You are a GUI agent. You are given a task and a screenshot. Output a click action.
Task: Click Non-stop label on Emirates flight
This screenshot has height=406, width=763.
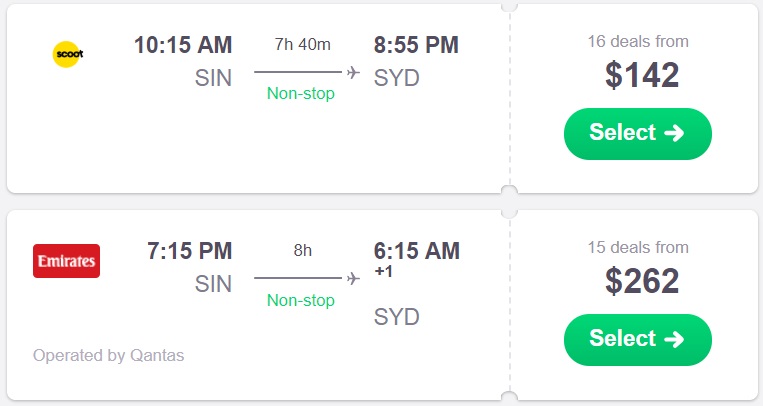point(301,300)
